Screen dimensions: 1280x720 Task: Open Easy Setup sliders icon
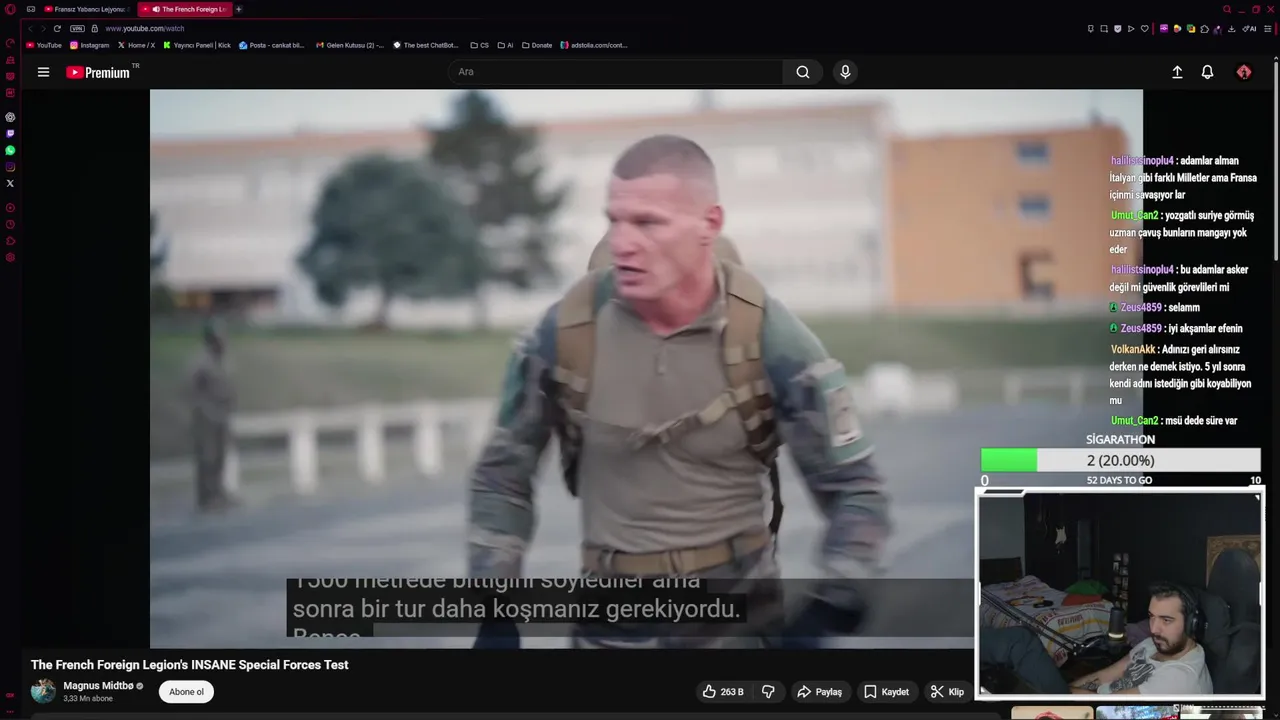(1267, 29)
